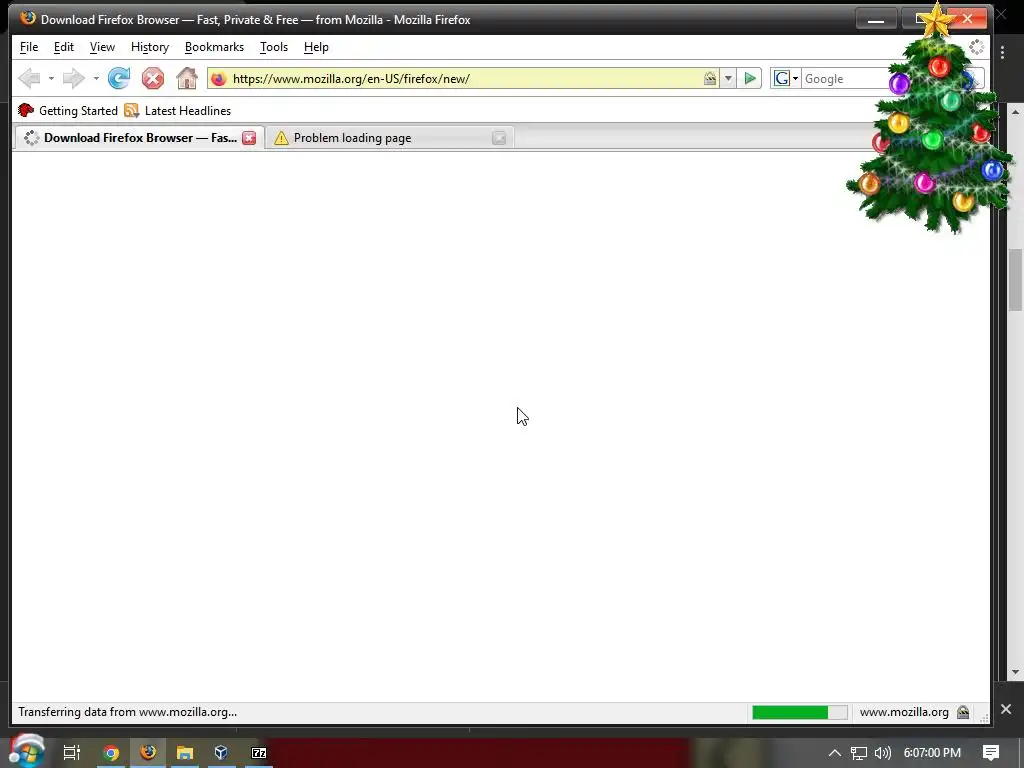Image resolution: width=1024 pixels, height=768 pixels.
Task: Open the File menu
Action: click(29, 47)
